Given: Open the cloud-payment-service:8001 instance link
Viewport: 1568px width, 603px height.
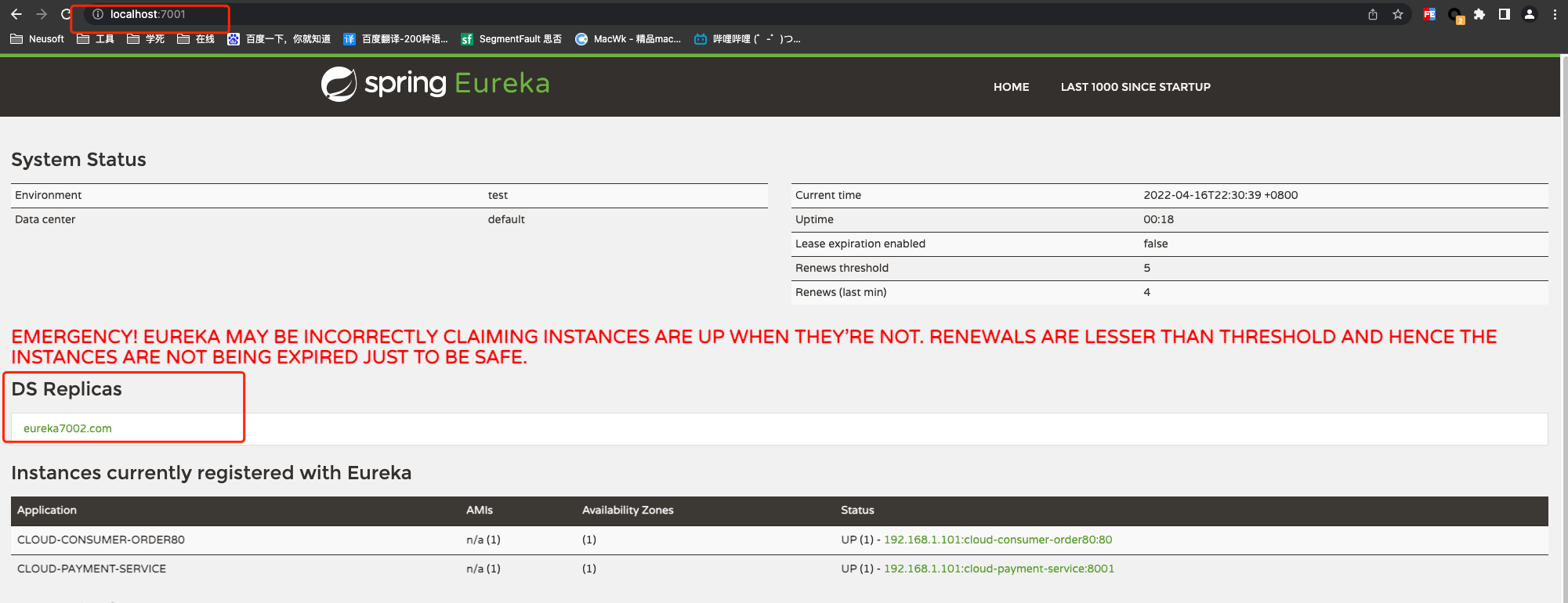Looking at the screenshot, I should pos(998,569).
